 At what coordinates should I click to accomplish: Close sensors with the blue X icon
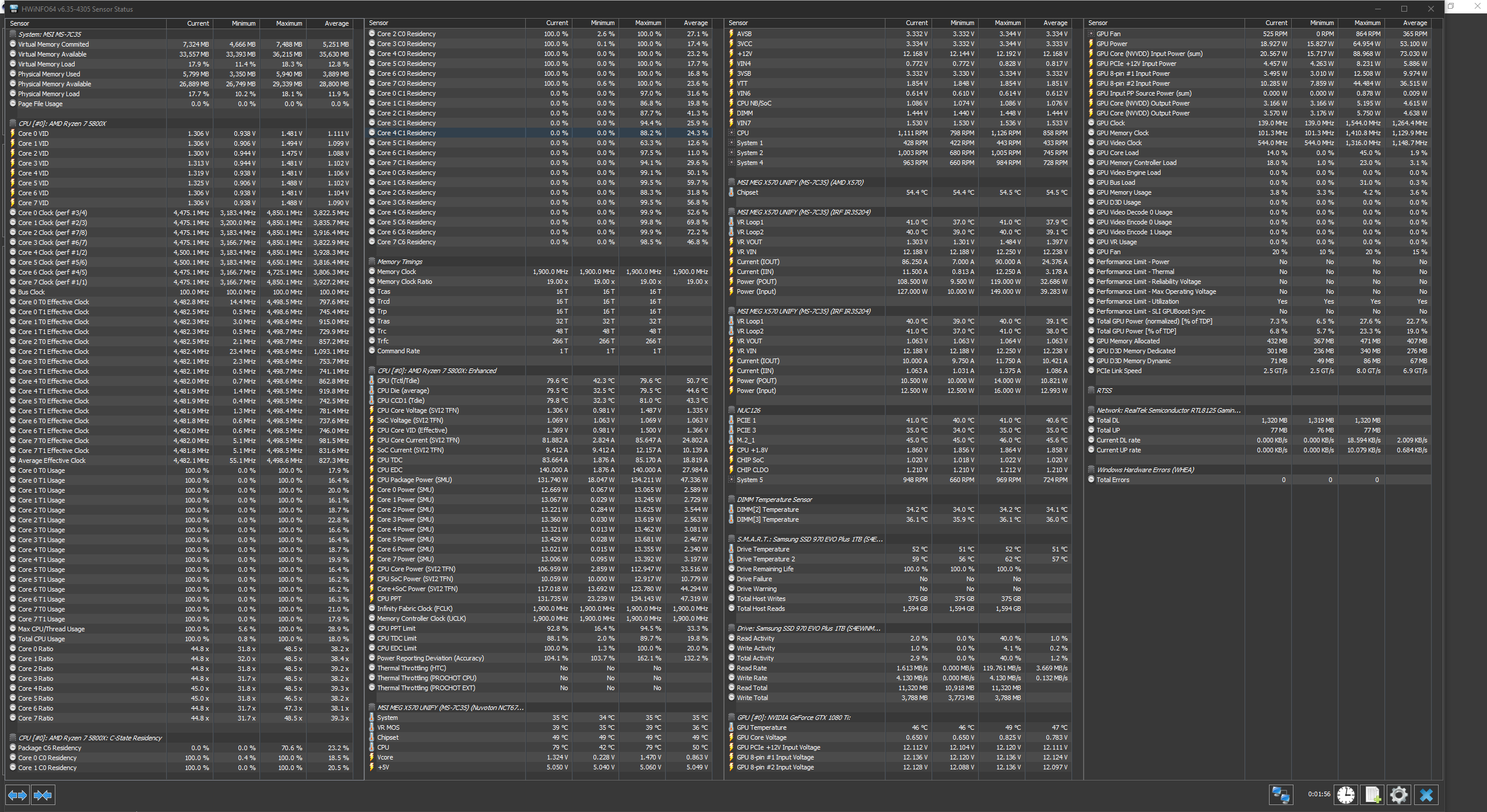pos(1426,795)
